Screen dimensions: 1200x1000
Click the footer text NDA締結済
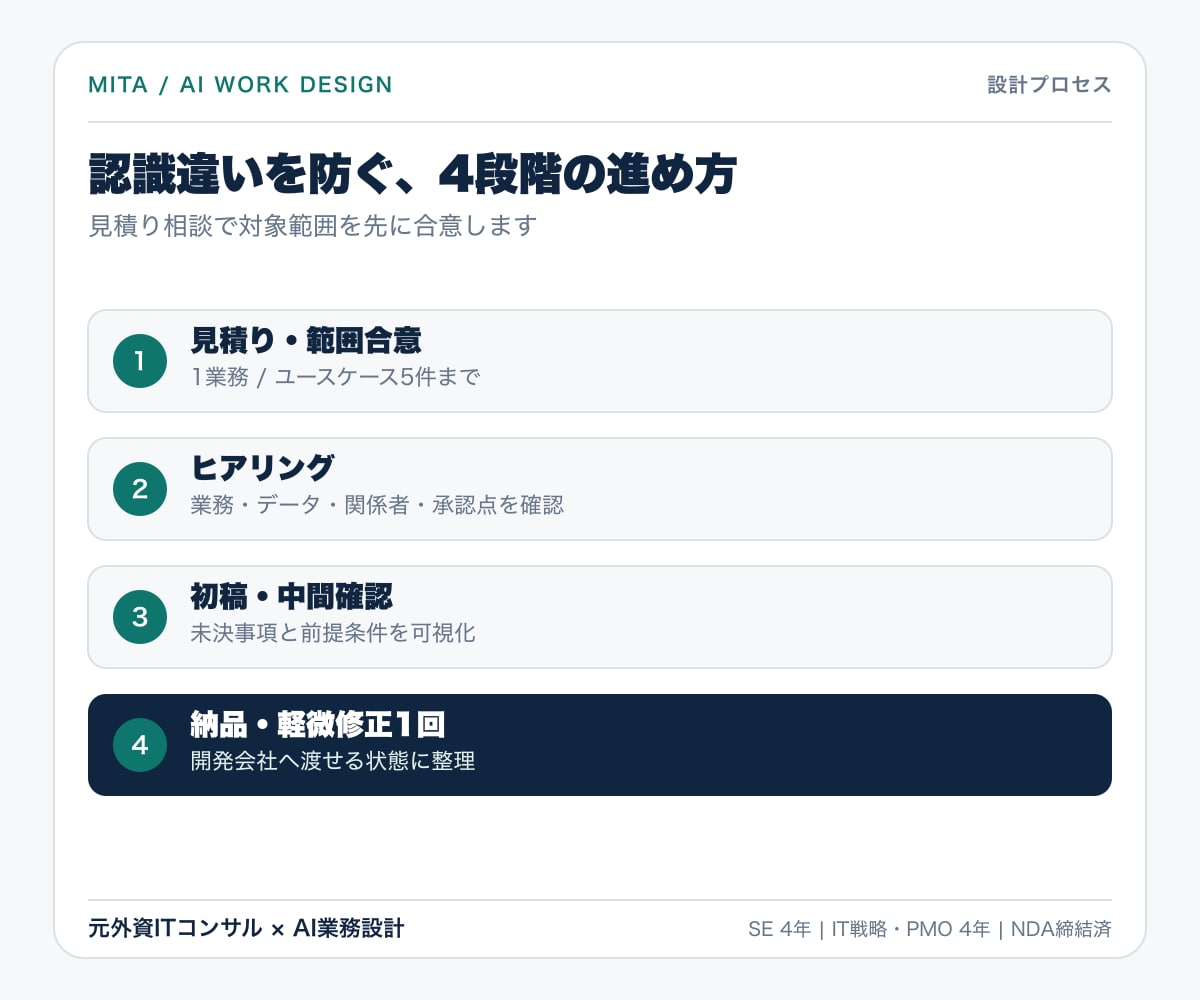click(1061, 929)
